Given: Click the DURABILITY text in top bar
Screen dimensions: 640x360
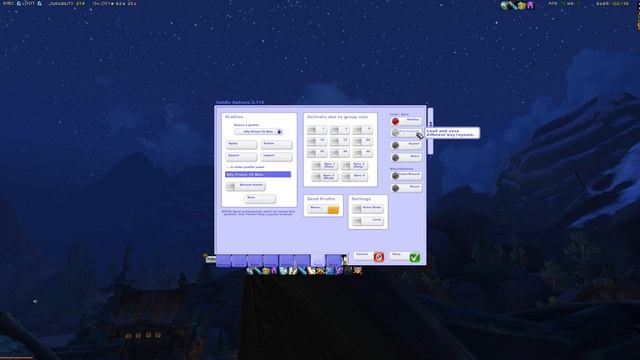Looking at the screenshot, I should (x=67, y=4).
